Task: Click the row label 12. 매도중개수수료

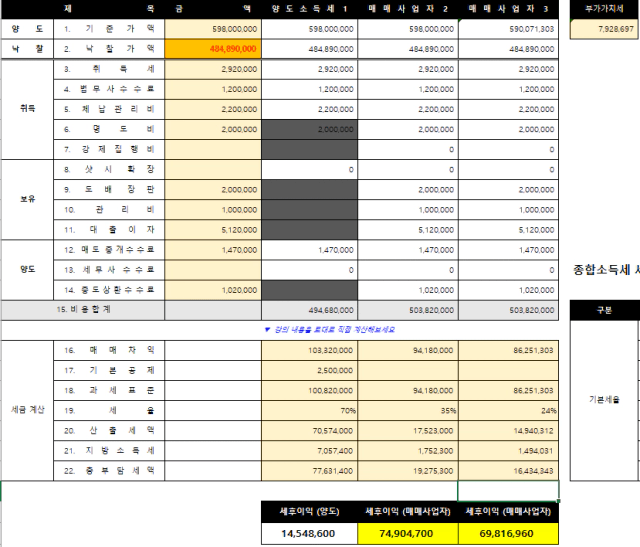Action: tap(109, 250)
